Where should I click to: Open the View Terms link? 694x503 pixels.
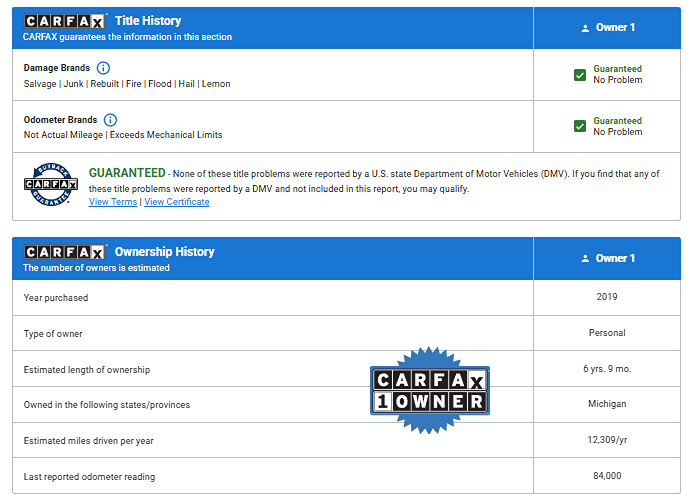click(113, 202)
